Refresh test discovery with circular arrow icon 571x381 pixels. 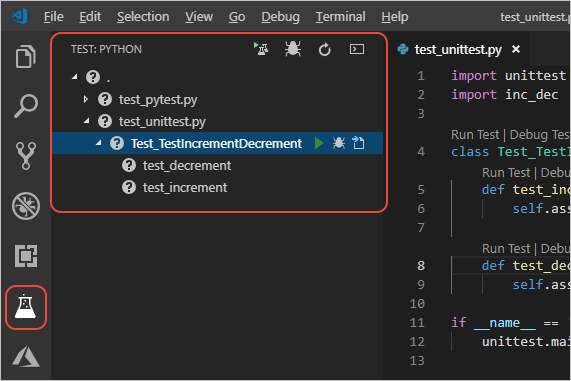pos(324,50)
